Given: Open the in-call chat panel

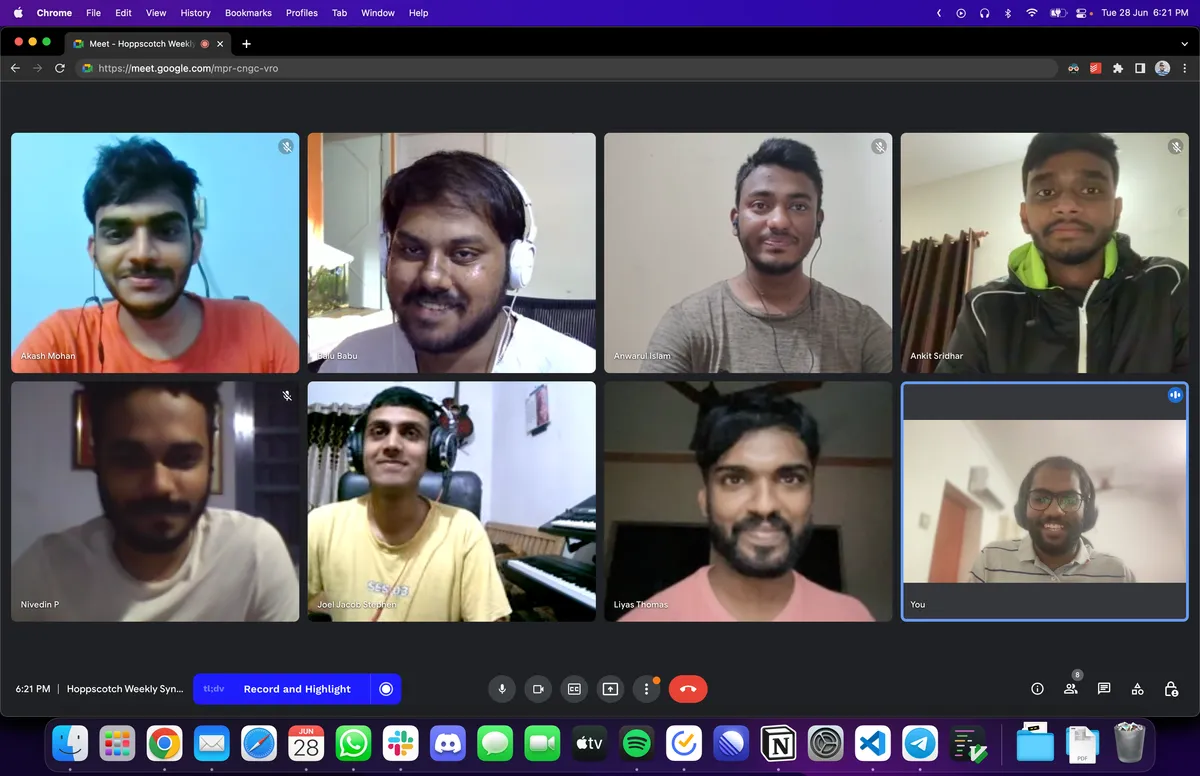Looking at the screenshot, I should [1104, 689].
